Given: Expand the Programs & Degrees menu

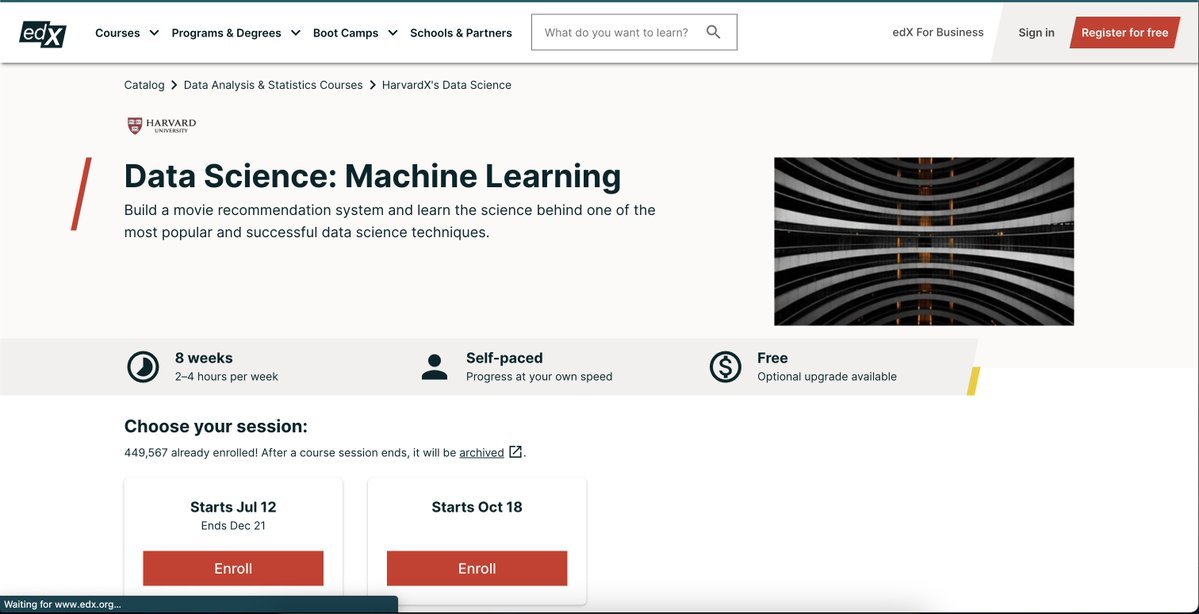Looking at the screenshot, I should tap(236, 33).
